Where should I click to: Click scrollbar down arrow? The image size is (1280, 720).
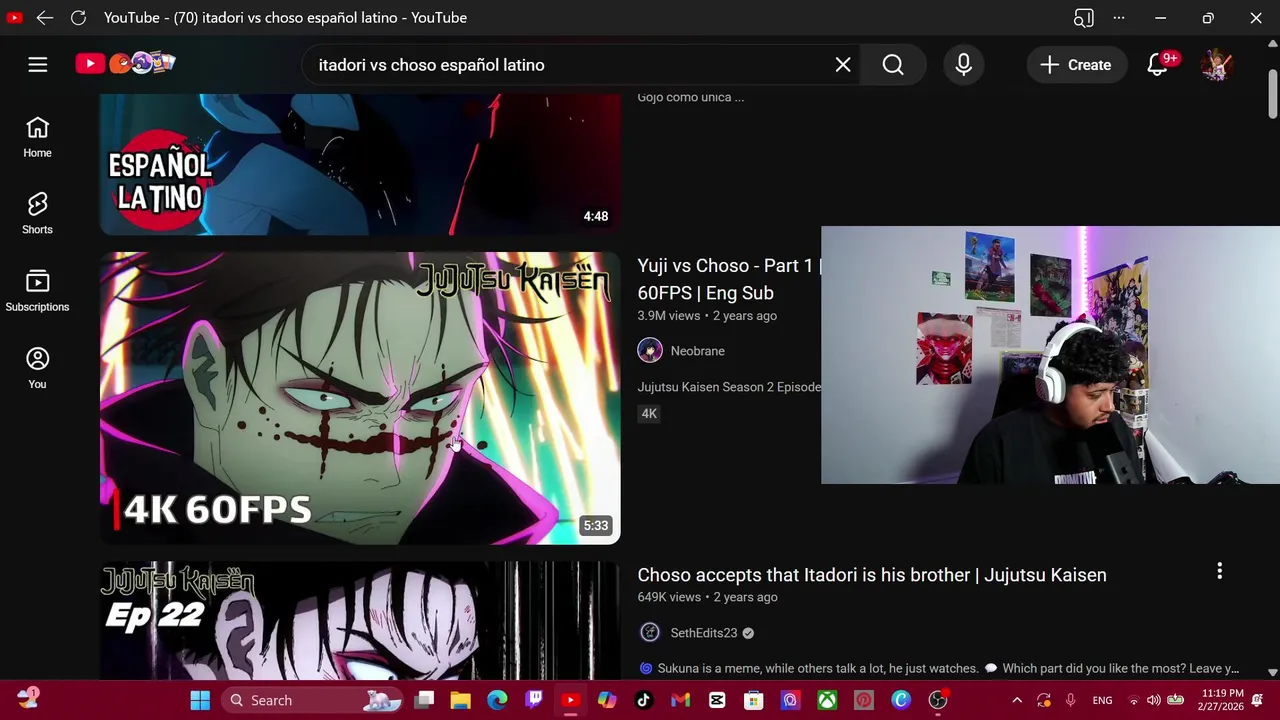[x=1272, y=673]
